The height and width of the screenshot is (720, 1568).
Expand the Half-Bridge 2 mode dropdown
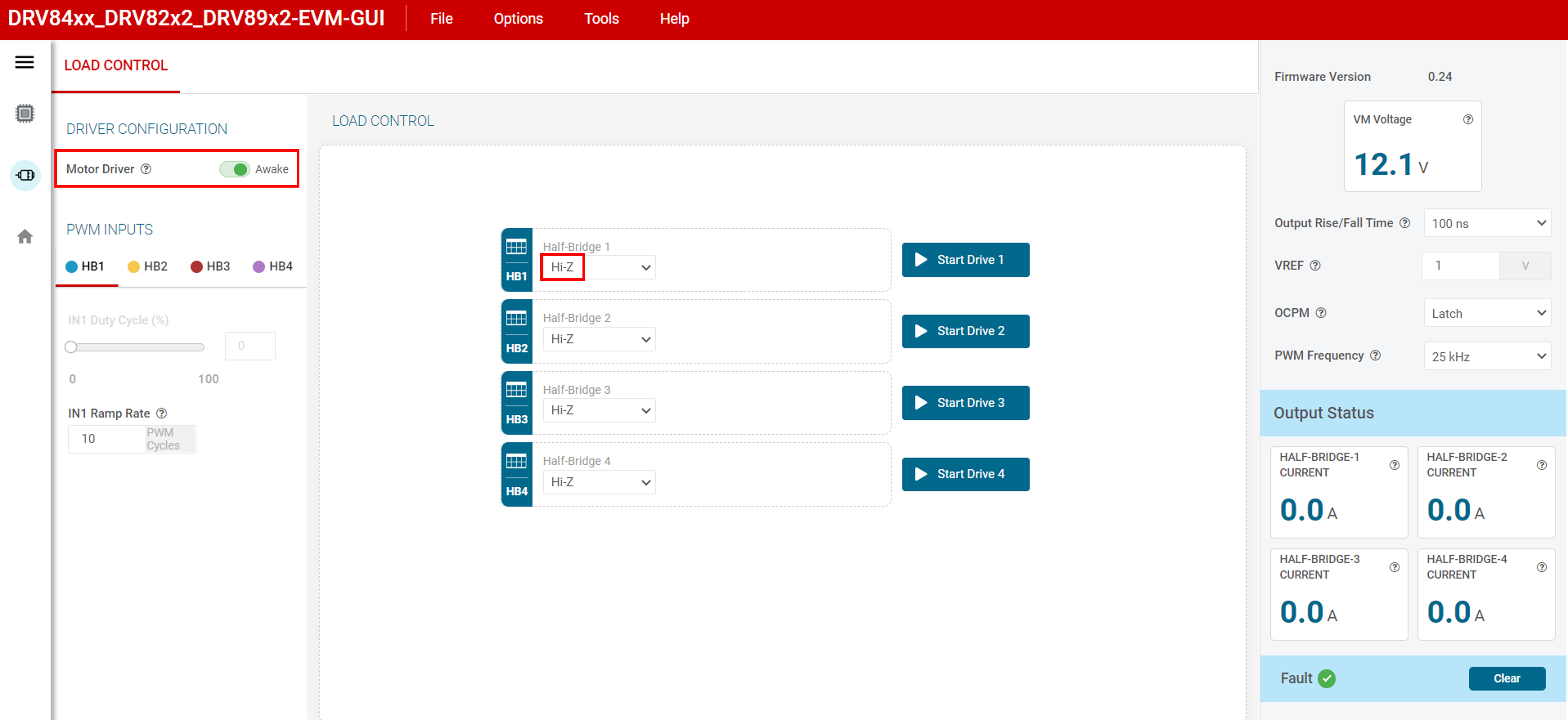tap(599, 339)
